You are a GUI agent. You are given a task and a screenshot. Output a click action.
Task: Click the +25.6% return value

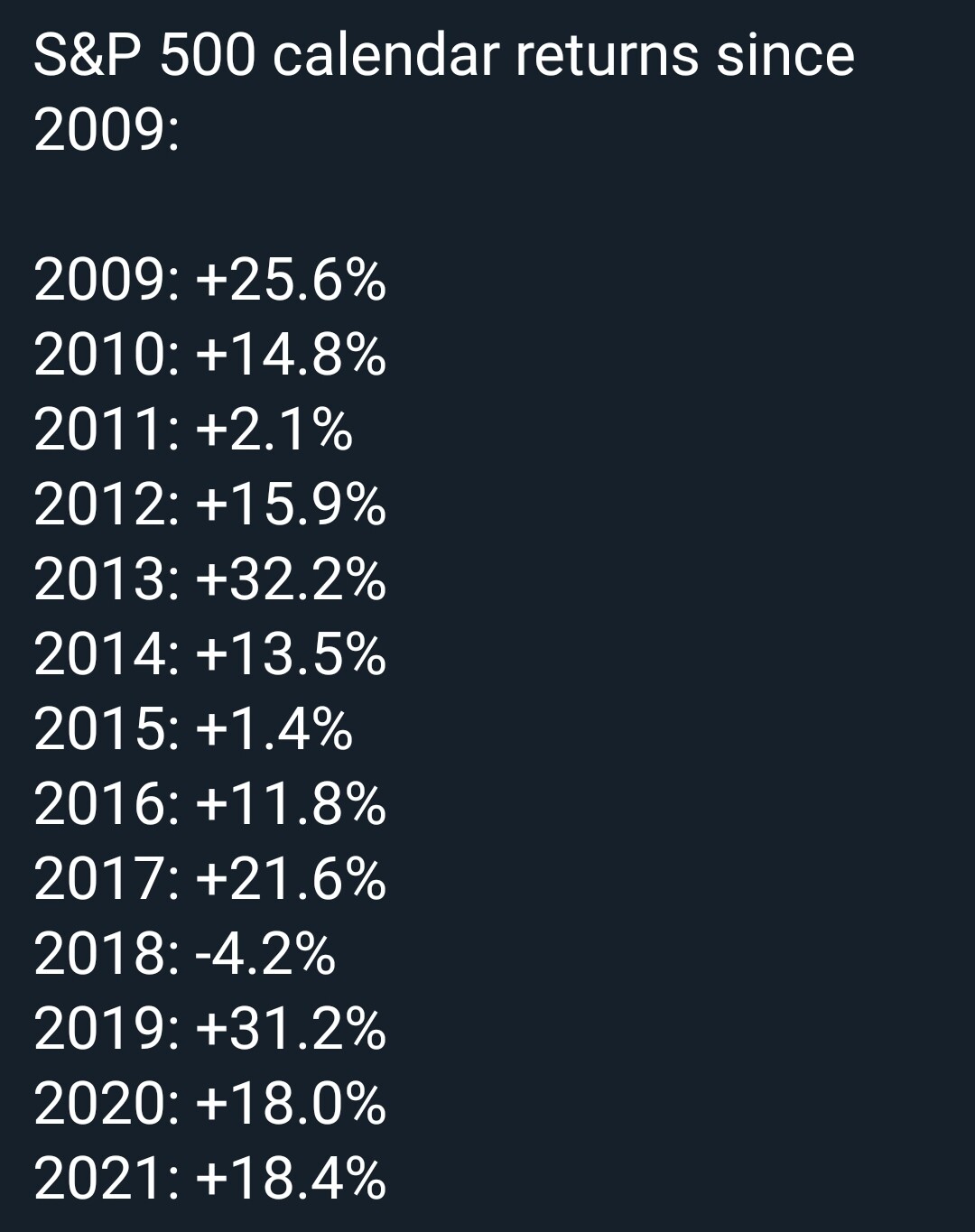click(x=291, y=279)
